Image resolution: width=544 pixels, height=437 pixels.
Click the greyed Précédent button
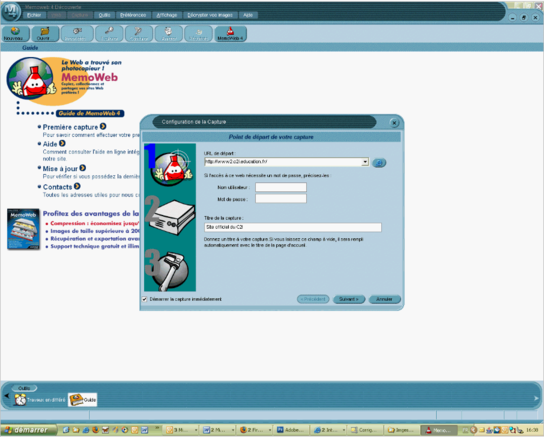point(313,299)
